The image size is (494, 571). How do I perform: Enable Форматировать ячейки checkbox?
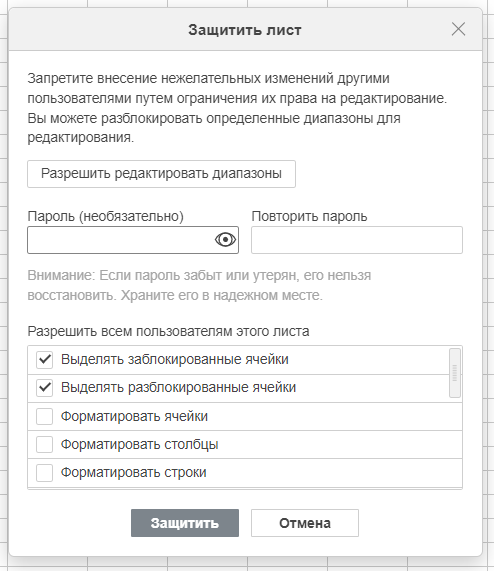[44, 416]
